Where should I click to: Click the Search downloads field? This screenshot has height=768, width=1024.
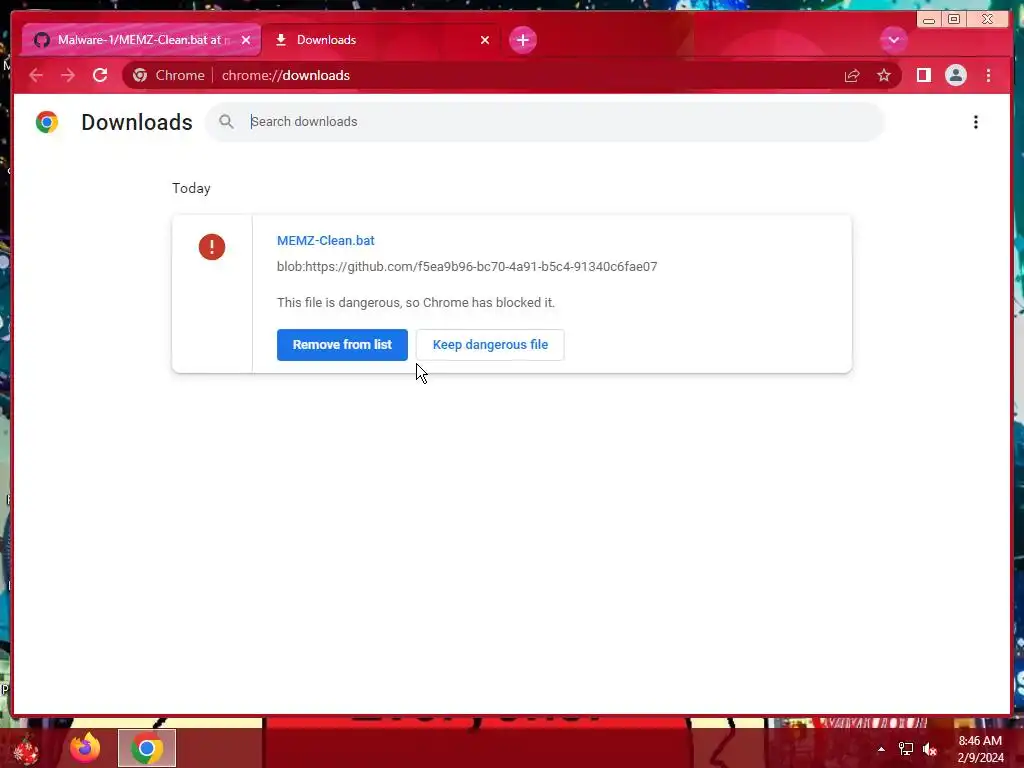click(x=545, y=121)
